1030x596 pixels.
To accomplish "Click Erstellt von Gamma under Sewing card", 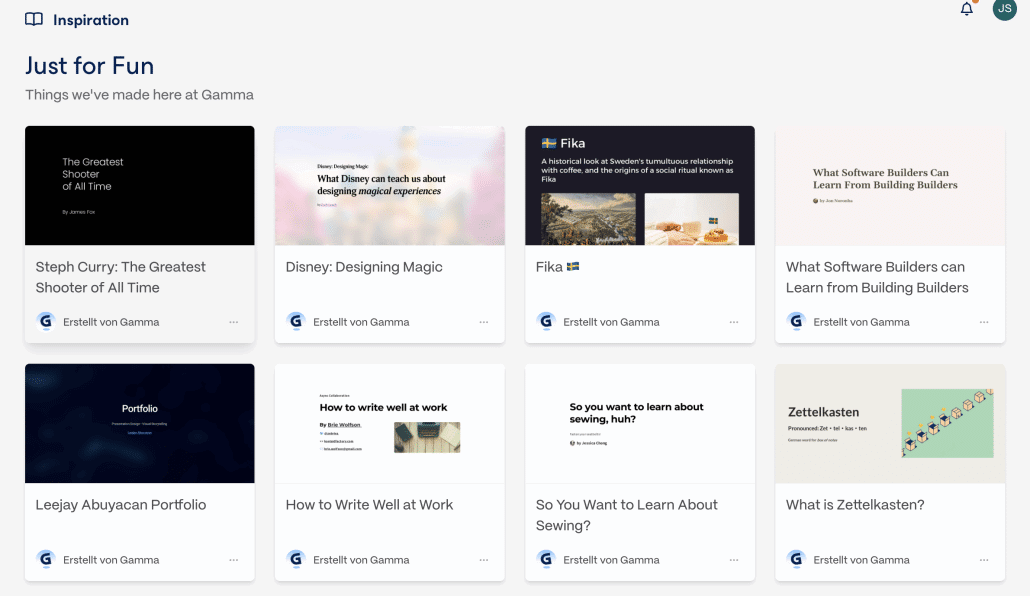I will pos(612,560).
